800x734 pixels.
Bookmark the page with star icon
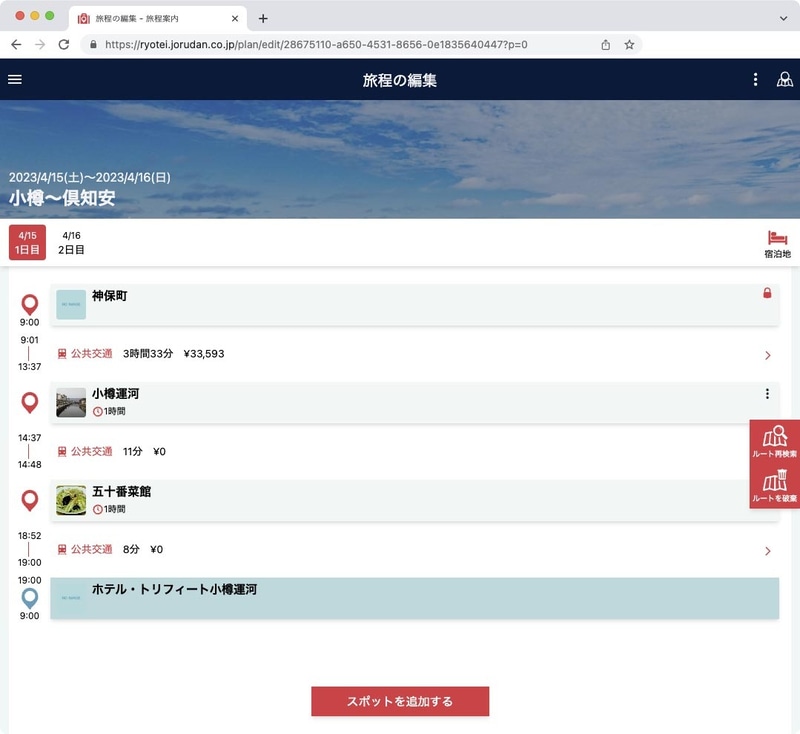click(629, 45)
